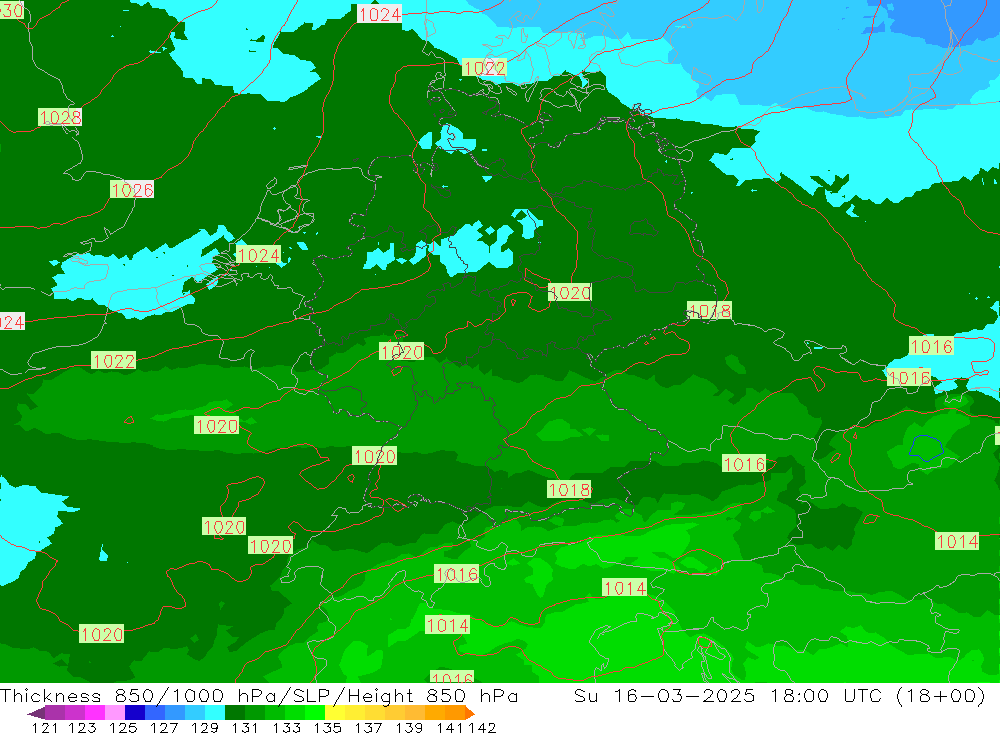Viewport: 1000px width, 733px height.
Task: Click the 1018 label overlapping the eastern border line
Action: click(x=709, y=311)
